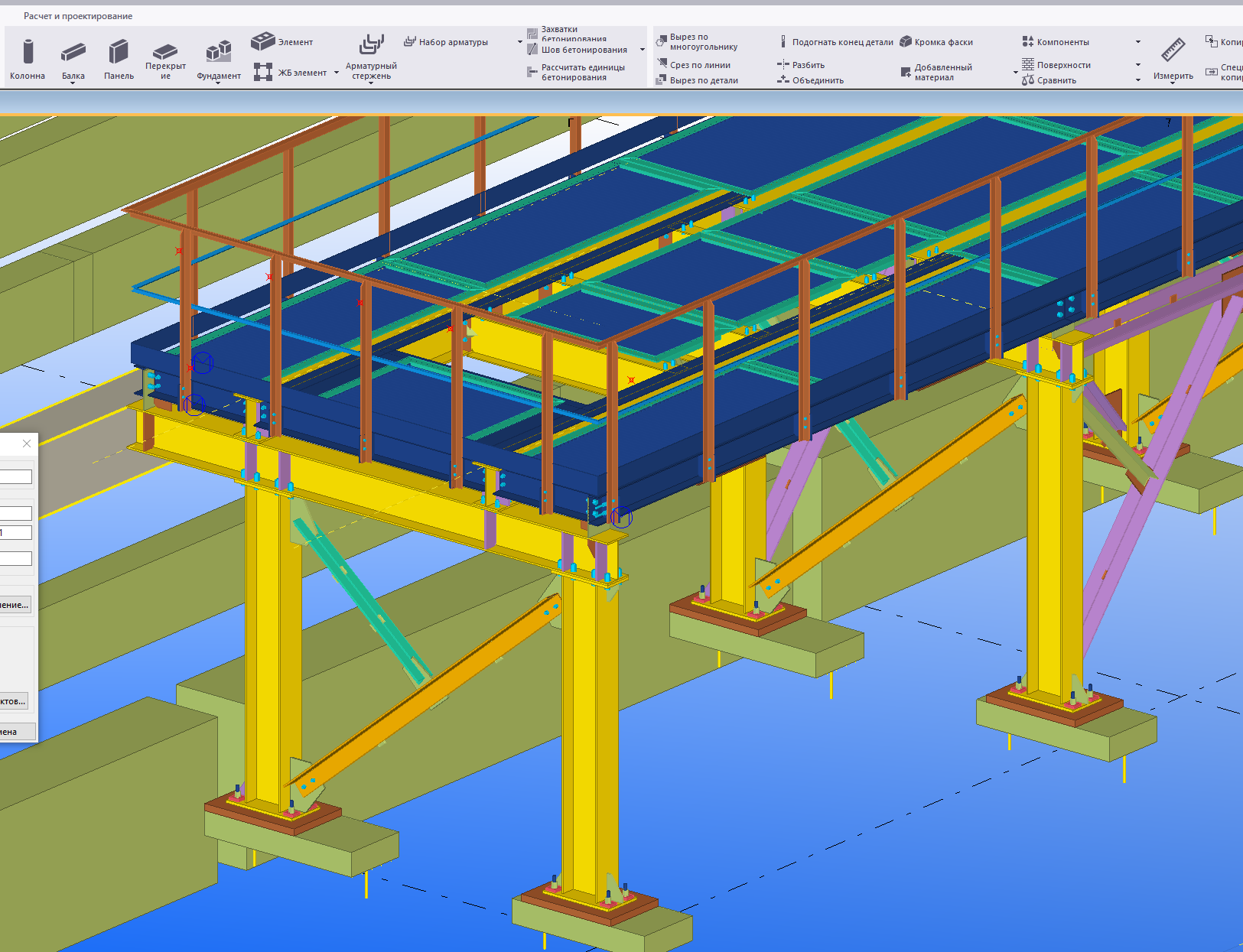The width and height of the screenshot is (1243, 952).
Task: Select the Кромка фаски chamfer edge tool
Action: [936, 42]
